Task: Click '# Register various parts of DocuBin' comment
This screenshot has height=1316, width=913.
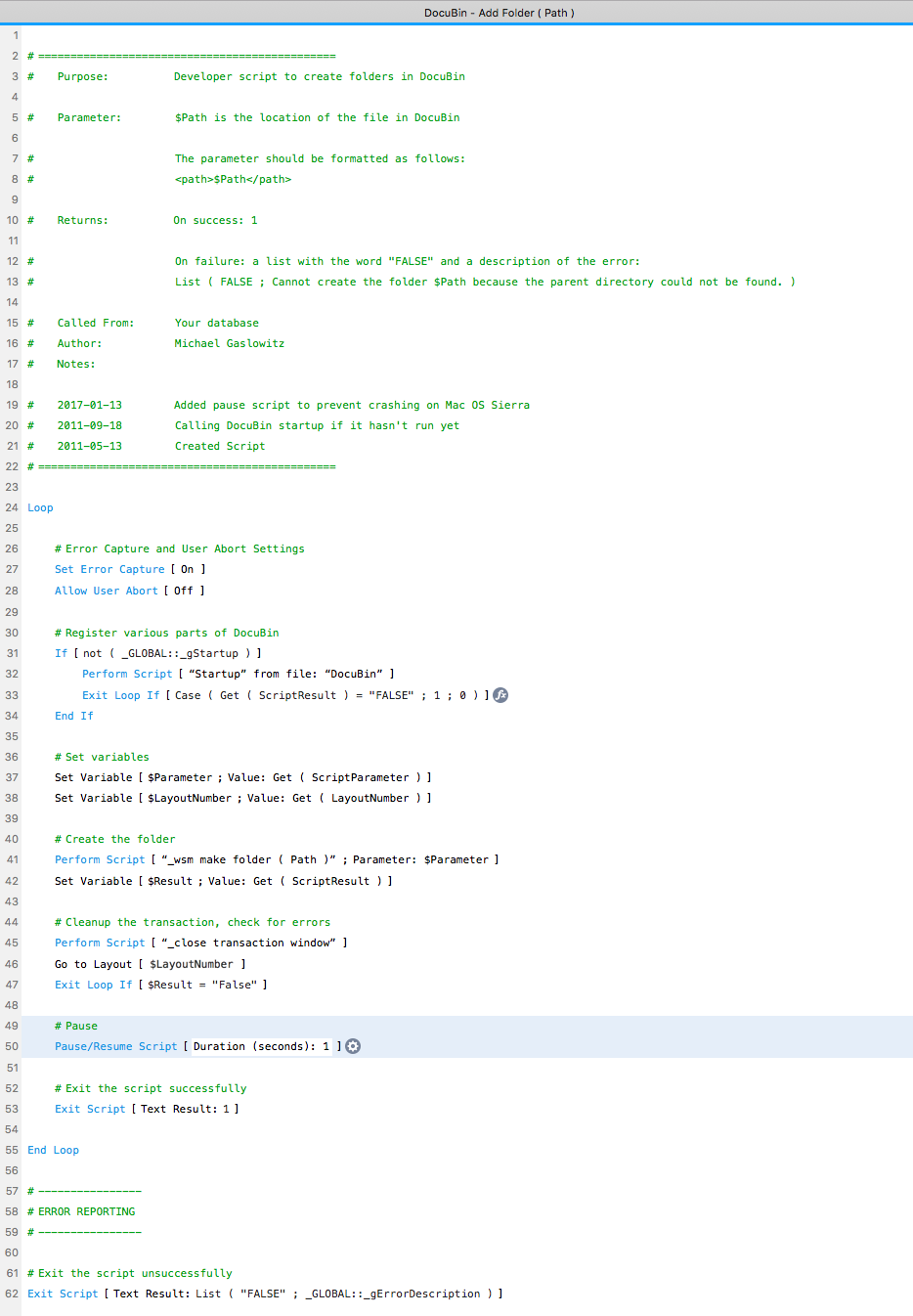Action: (167, 633)
